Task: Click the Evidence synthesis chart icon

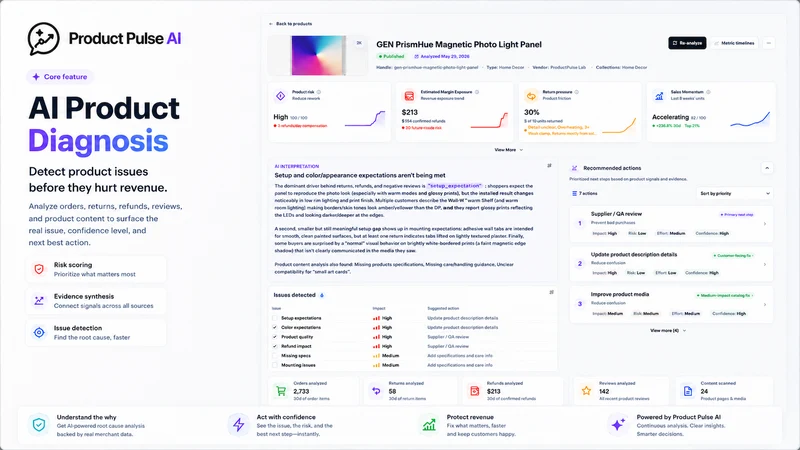Action: click(x=39, y=301)
